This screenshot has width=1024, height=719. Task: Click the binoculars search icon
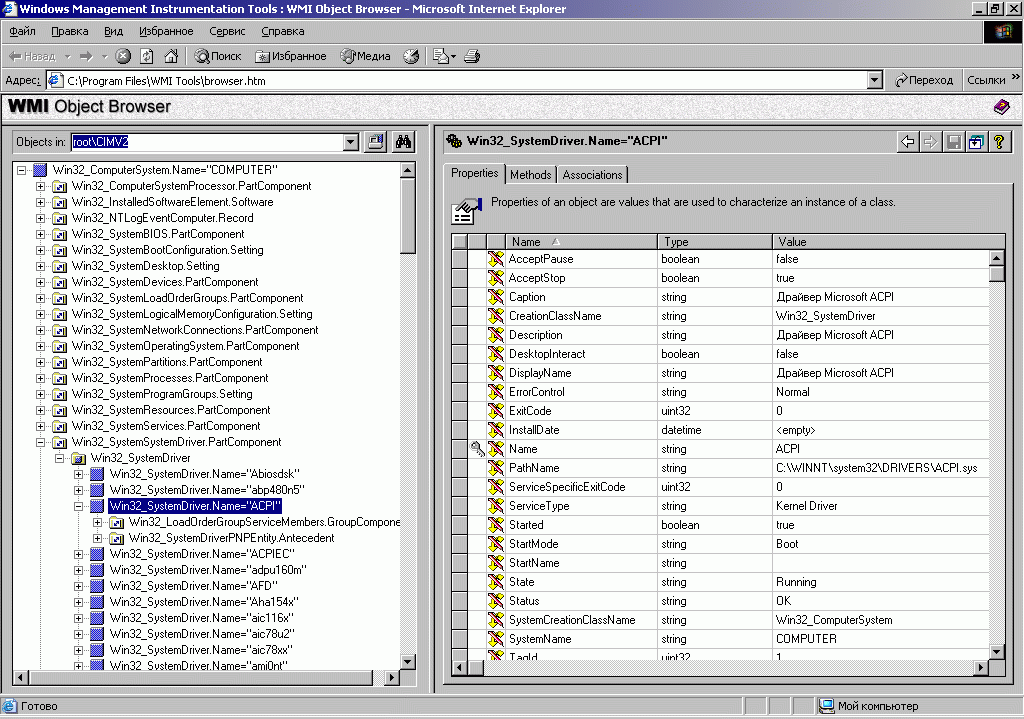404,142
